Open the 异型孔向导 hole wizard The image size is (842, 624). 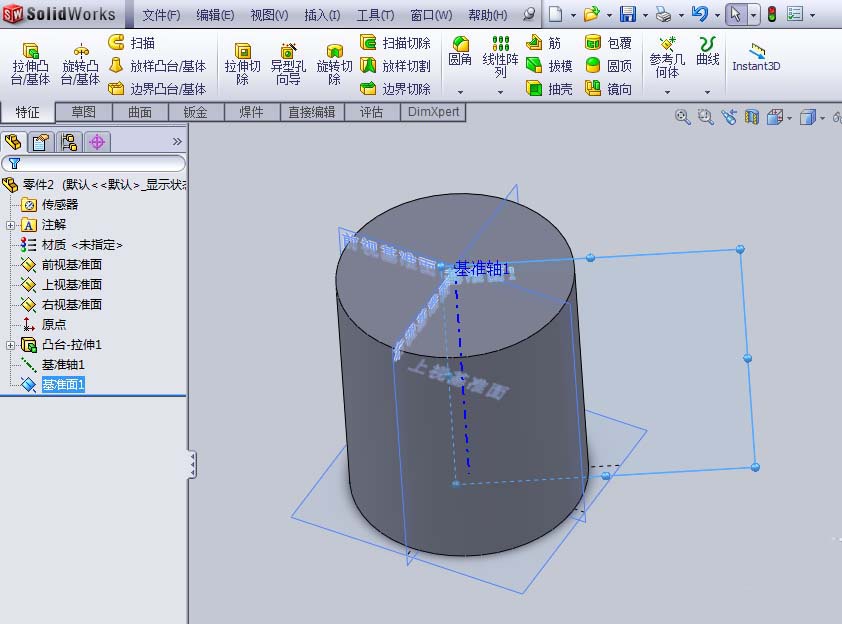coord(288,64)
